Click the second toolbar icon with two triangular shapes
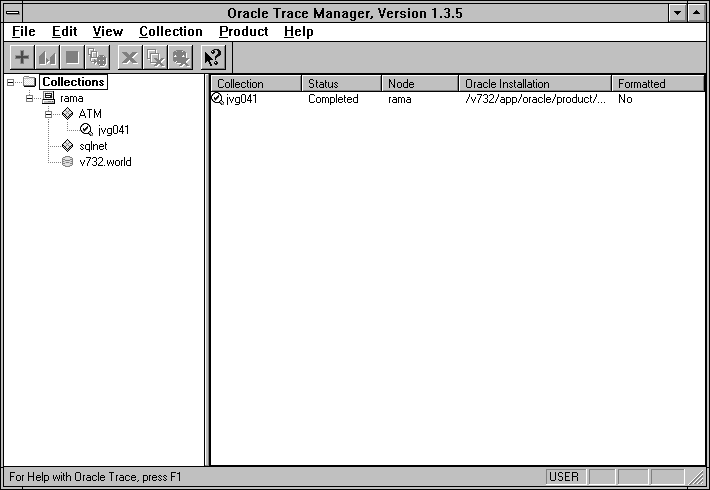The image size is (710, 490). [x=47, y=58]
